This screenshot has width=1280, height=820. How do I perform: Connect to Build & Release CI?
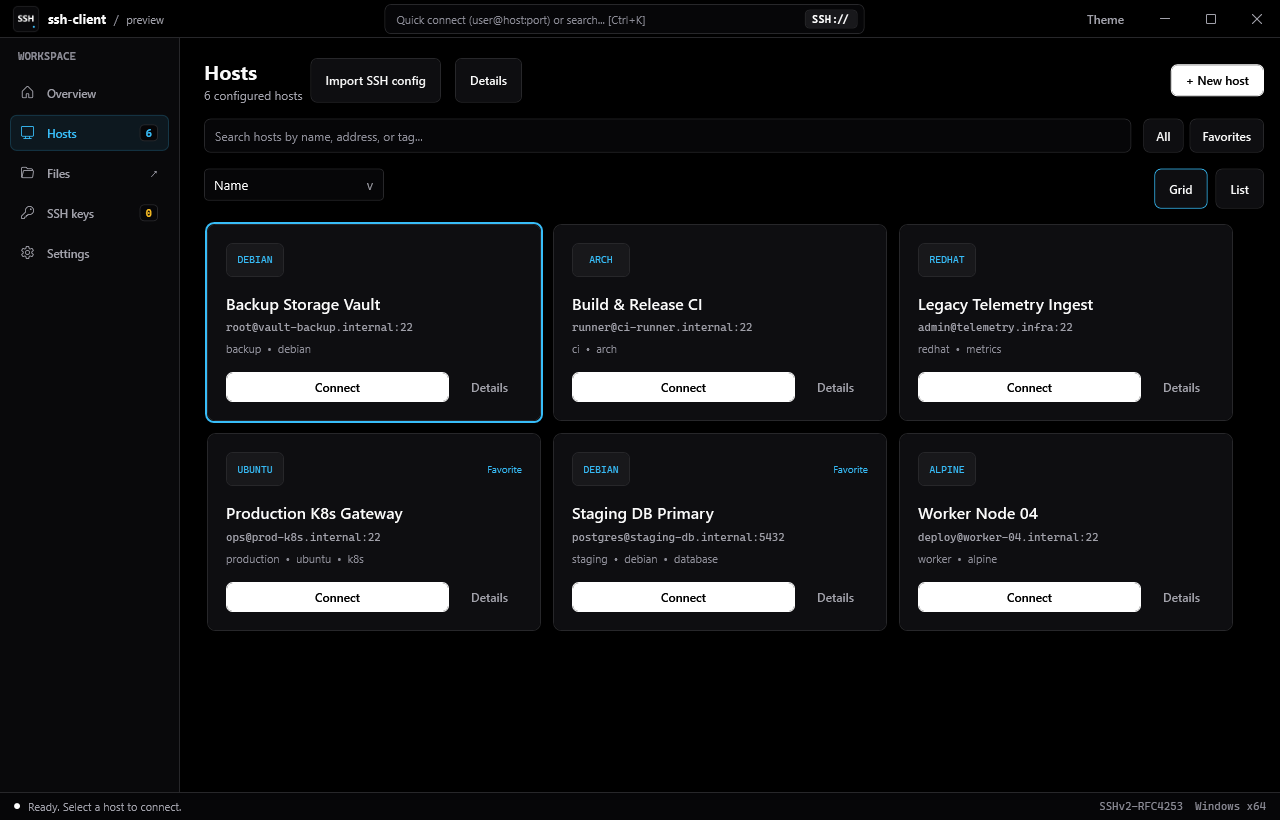683,387
